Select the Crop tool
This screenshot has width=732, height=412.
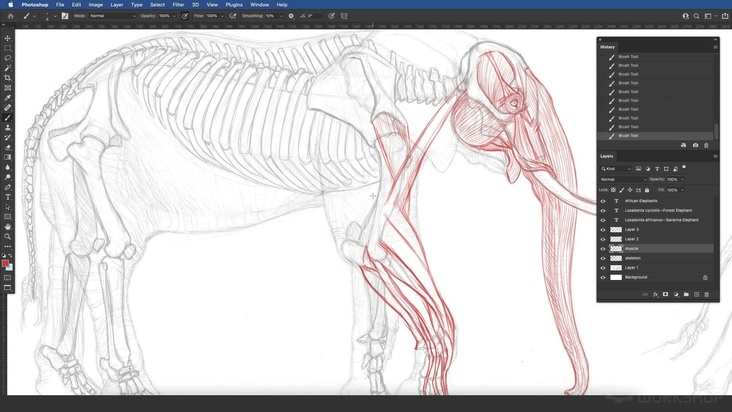click(7, 78)
